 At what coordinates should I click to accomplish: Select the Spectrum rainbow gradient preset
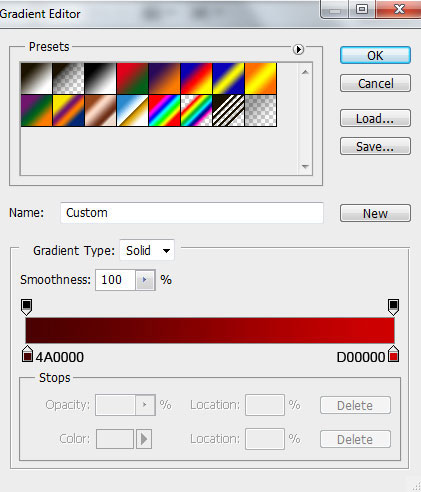[164, 110]
